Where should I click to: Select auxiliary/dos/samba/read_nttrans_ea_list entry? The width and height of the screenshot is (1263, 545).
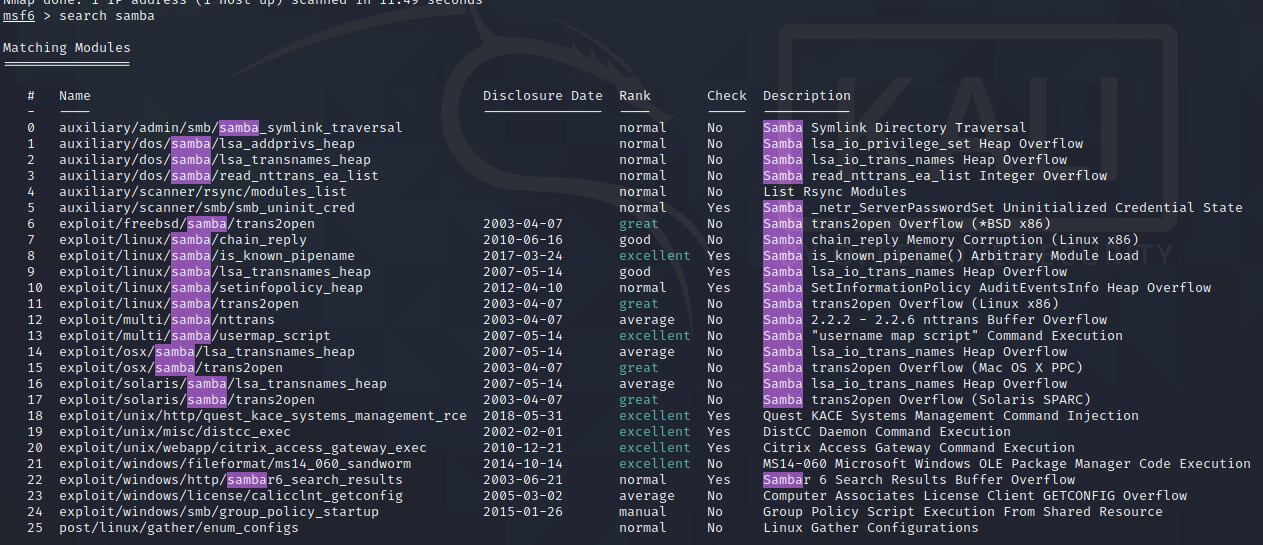tap(219, 176)
